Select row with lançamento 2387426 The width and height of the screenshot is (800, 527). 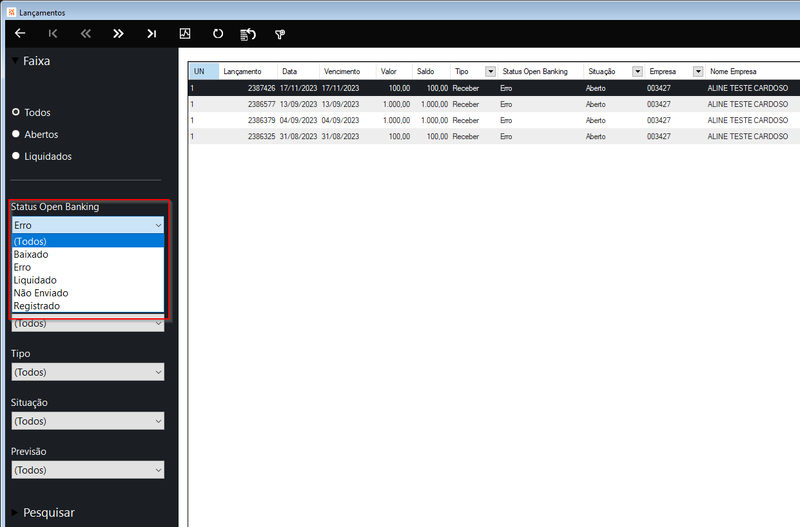[494, 88]
